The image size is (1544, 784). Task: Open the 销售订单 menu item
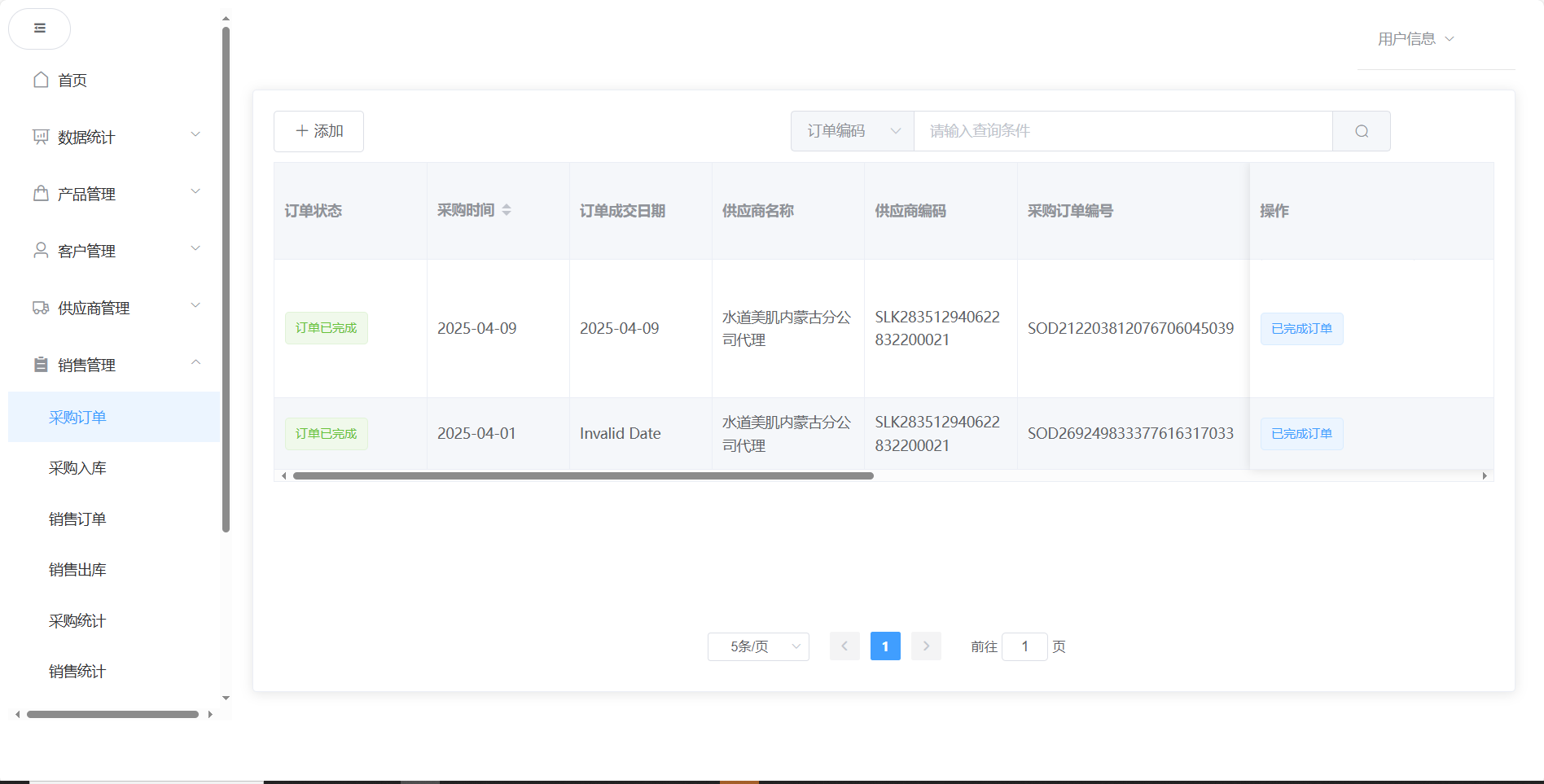[77, 519]
